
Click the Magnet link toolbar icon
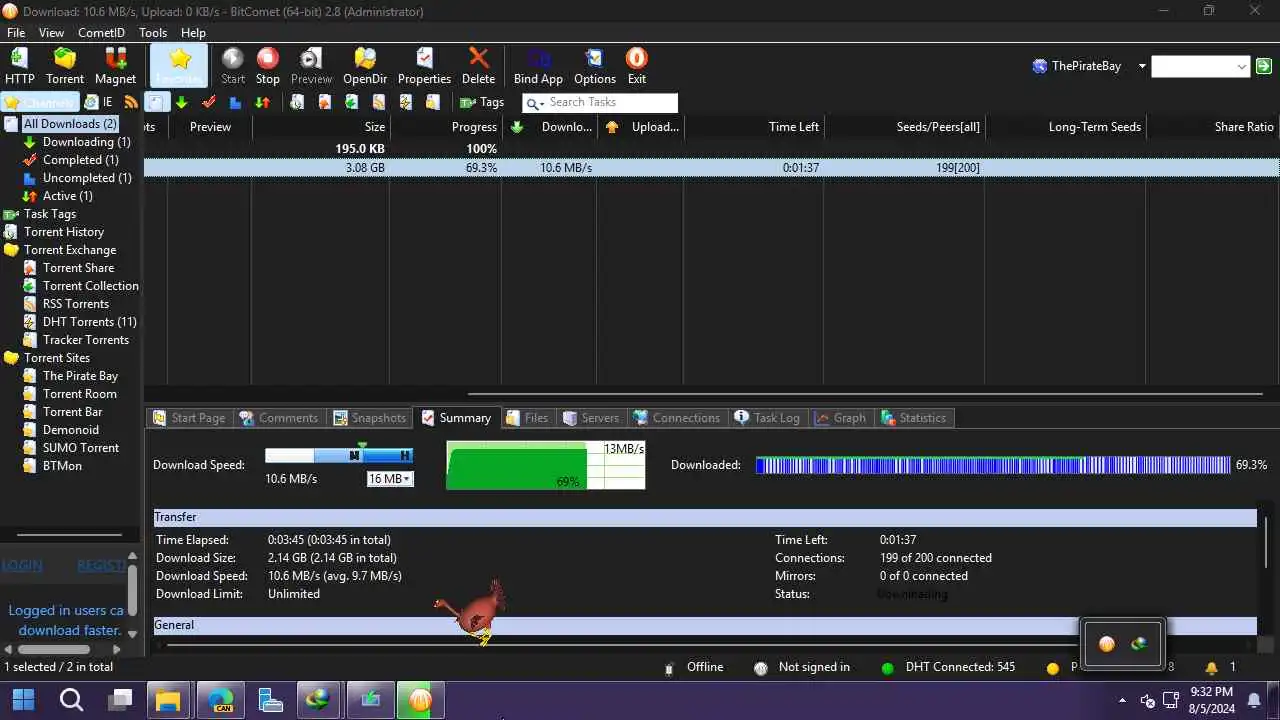tap(115, 66)
